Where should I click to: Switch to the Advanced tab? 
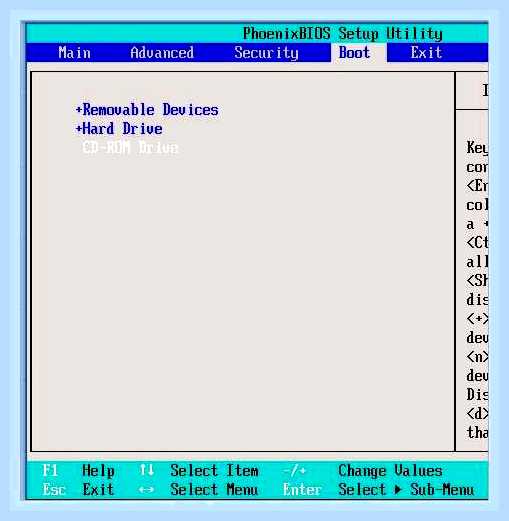[162, 53]
